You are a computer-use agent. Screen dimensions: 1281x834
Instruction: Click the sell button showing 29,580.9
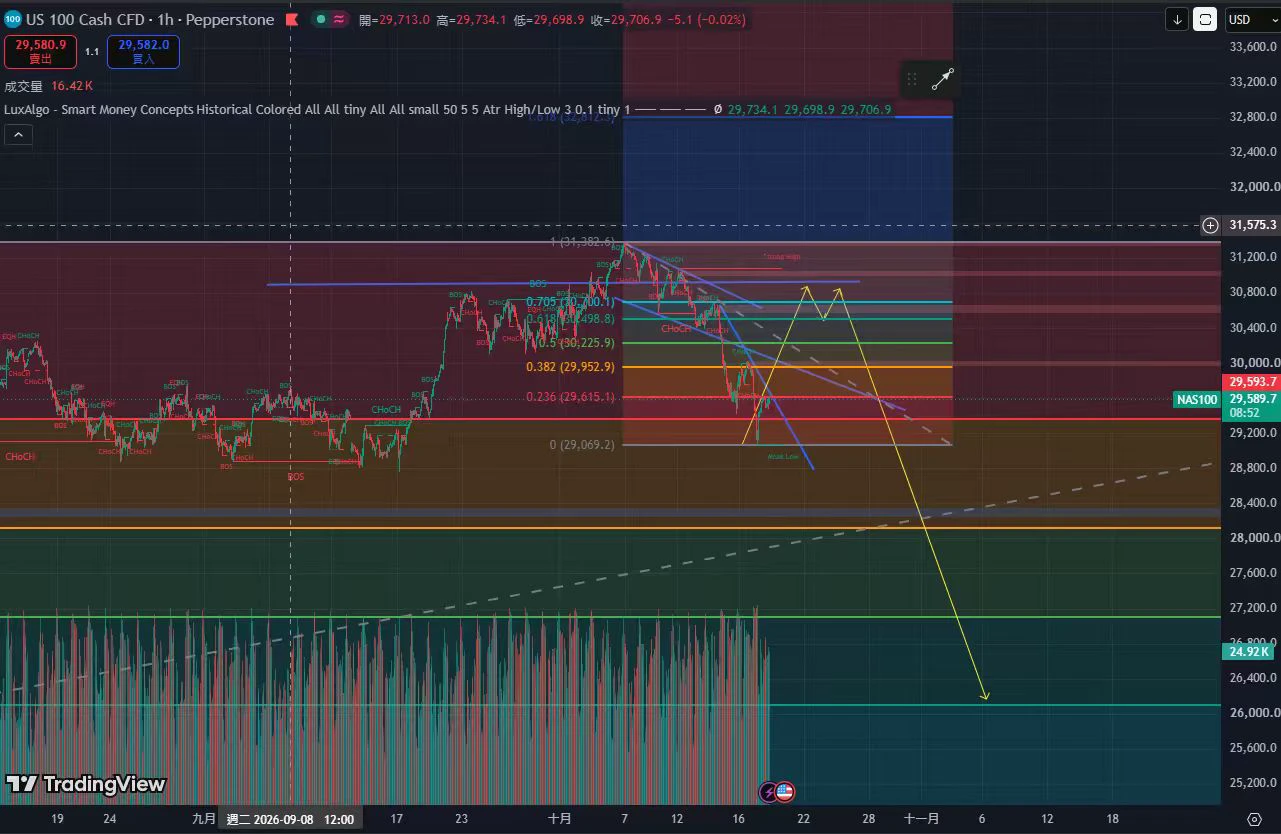pyautogui.click(x=42, y=51)
